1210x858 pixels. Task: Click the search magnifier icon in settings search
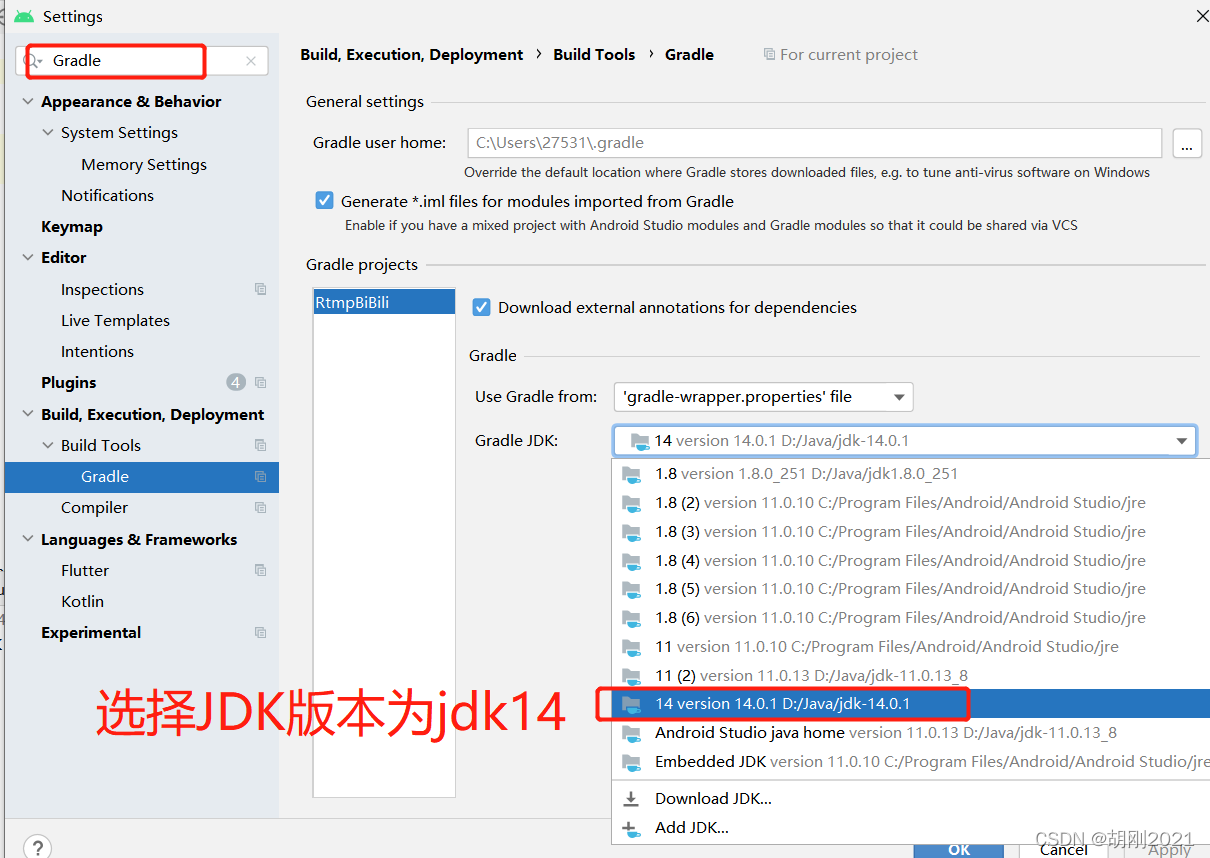[x=29, y=61]
